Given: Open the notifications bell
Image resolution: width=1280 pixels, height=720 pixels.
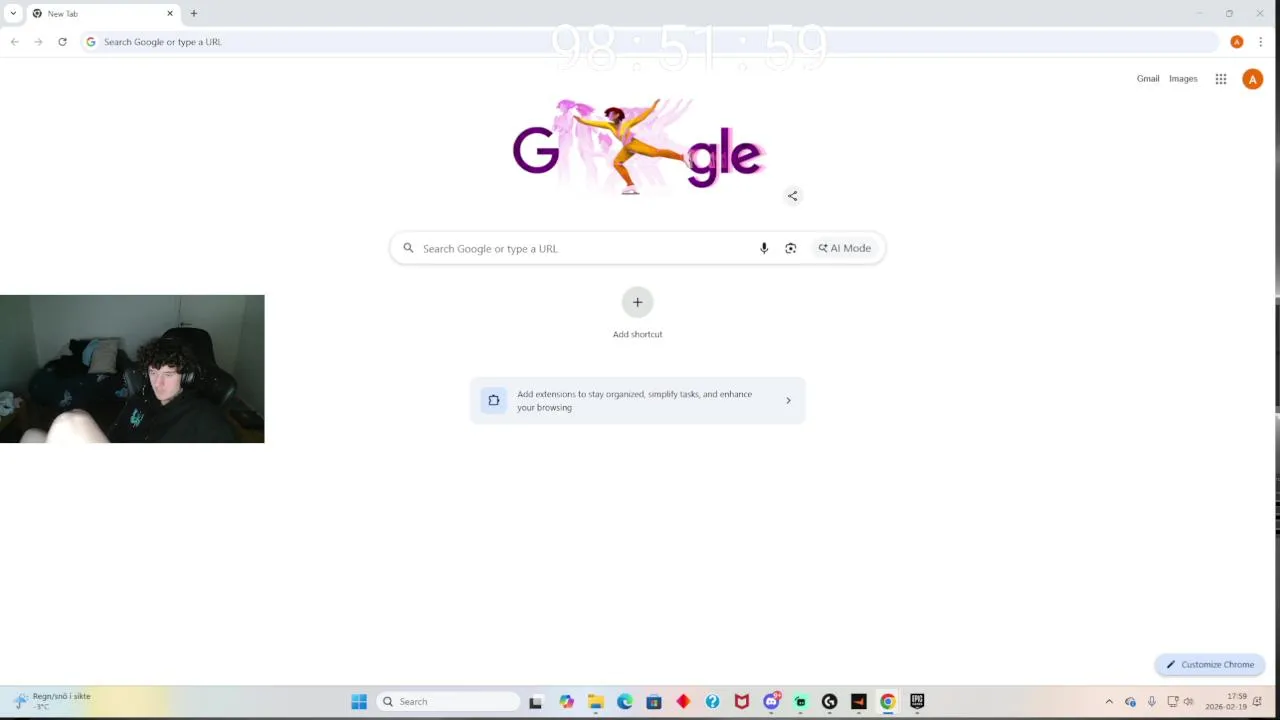Looking at the screenshot, I should click(x=1257, y=702).
